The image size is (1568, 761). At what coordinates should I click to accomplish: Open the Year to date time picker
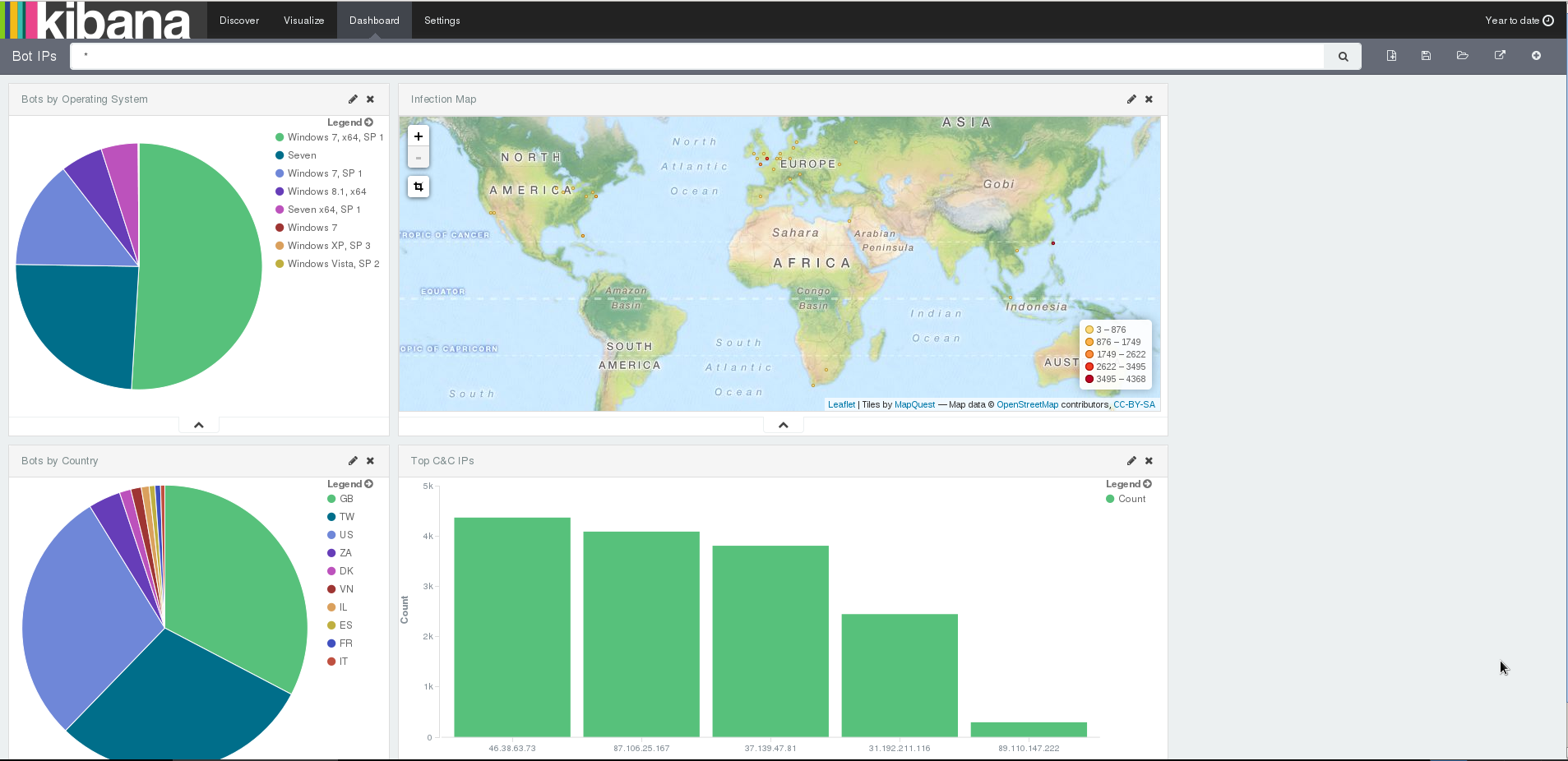click(x=1519, y=21)
